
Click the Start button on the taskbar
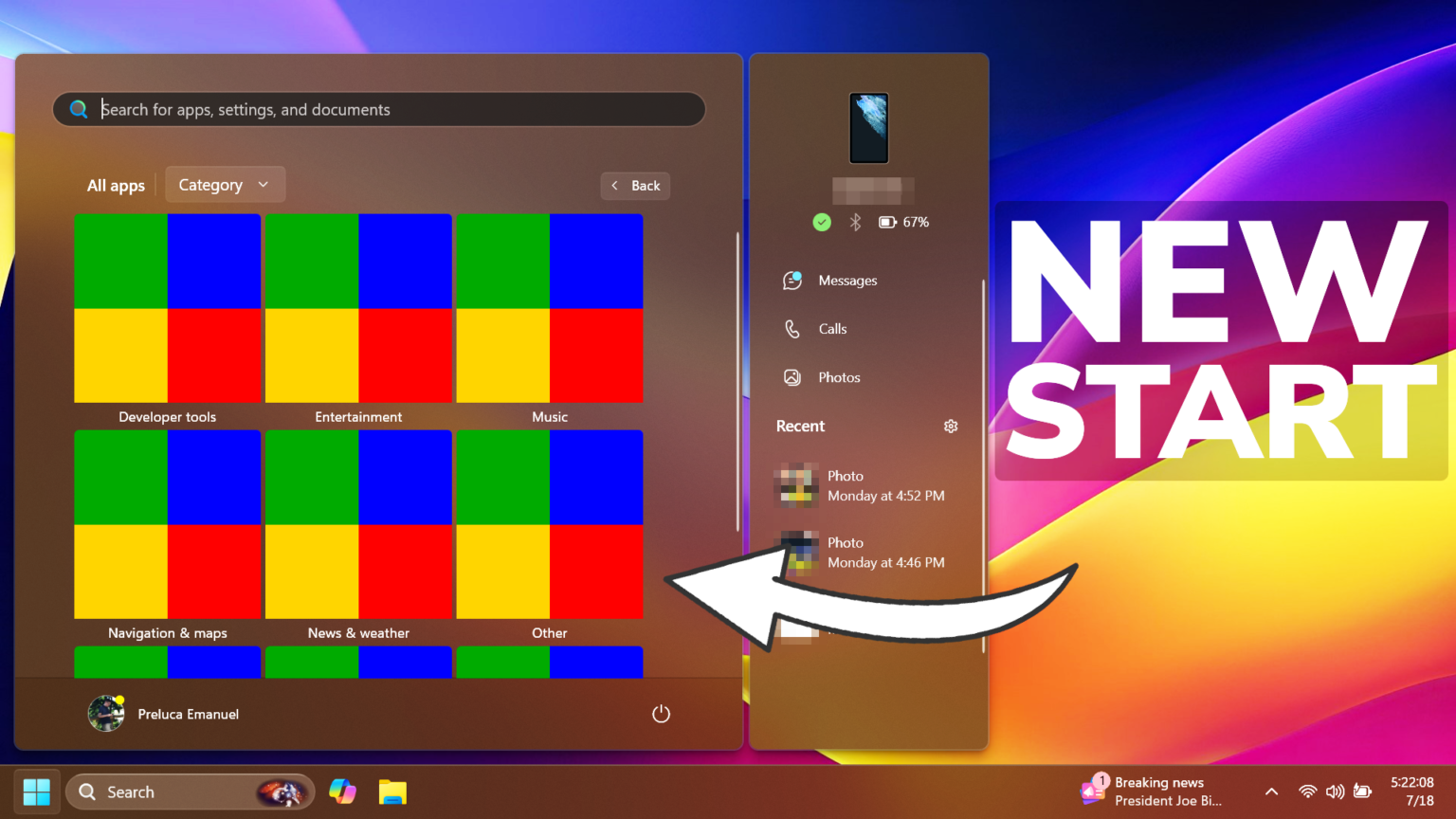click(36, 791)
